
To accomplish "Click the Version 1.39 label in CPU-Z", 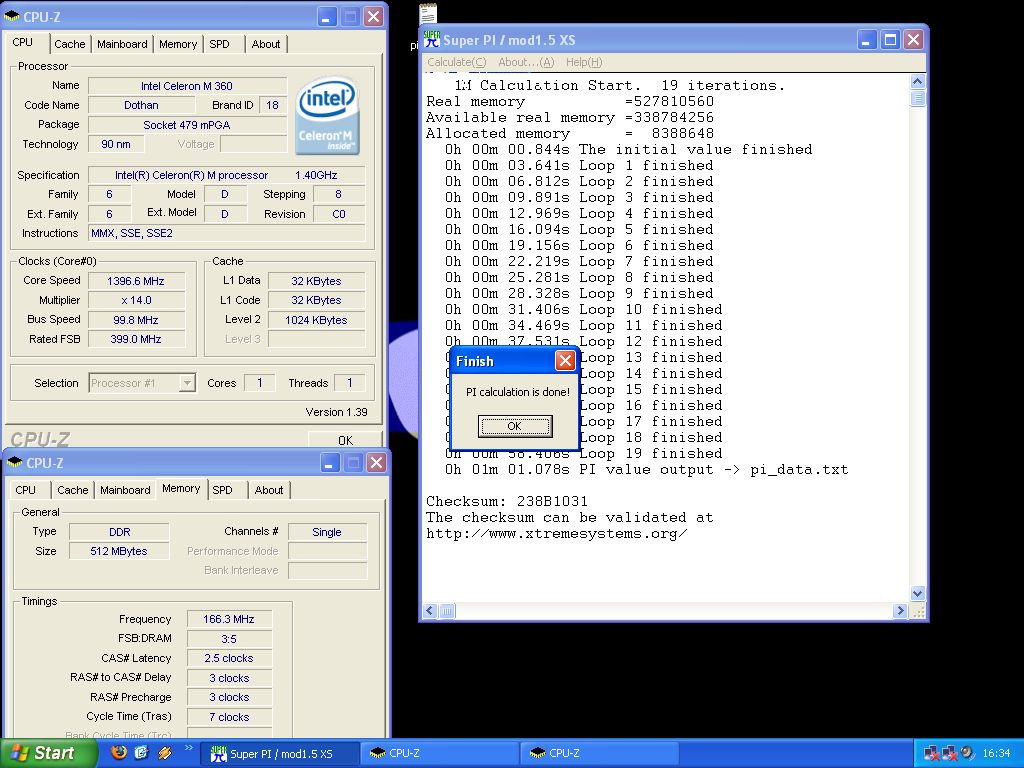I will tap(336, 412).
